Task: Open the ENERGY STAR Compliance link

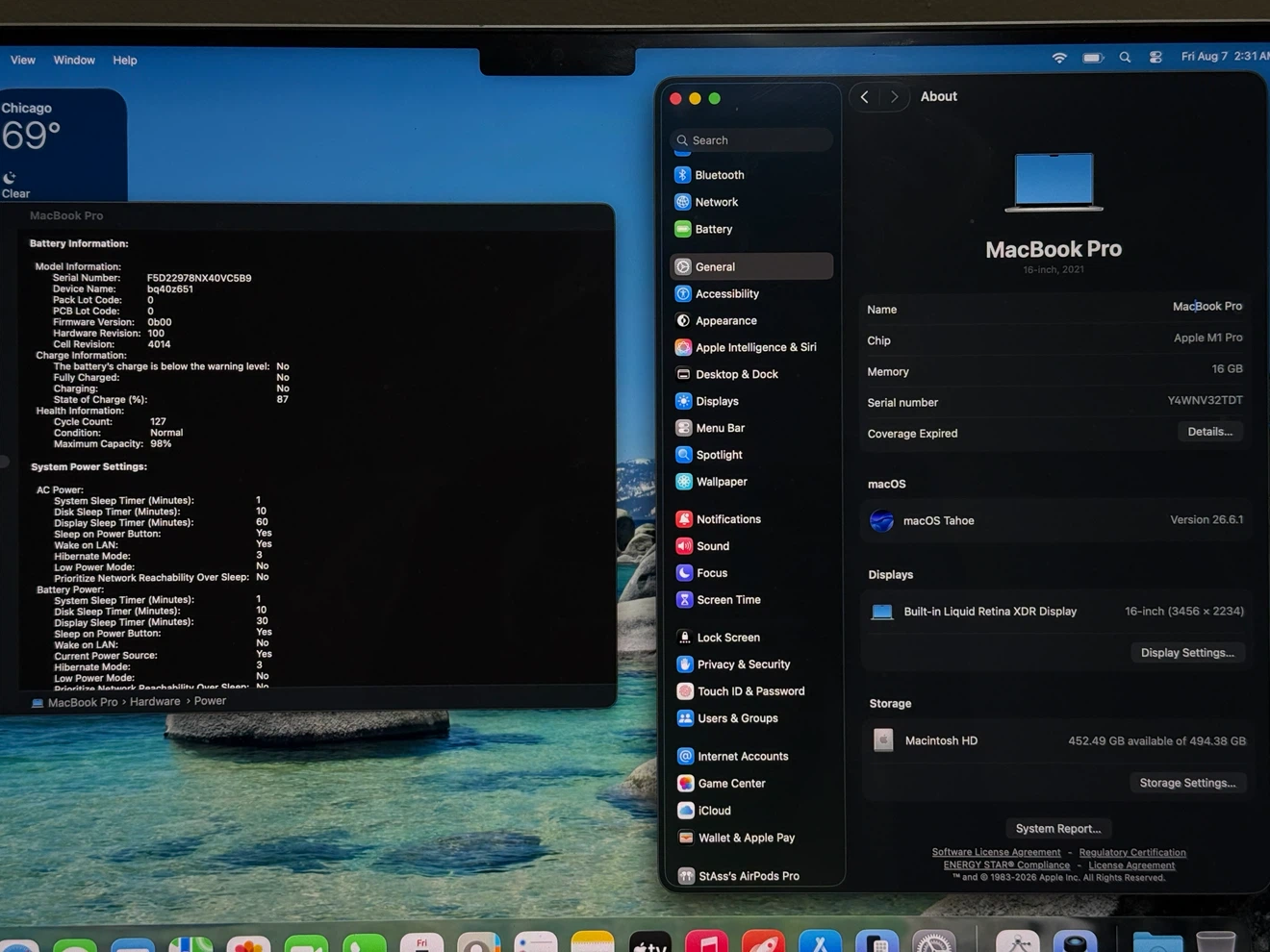Action: click(x=1006, y=864)
